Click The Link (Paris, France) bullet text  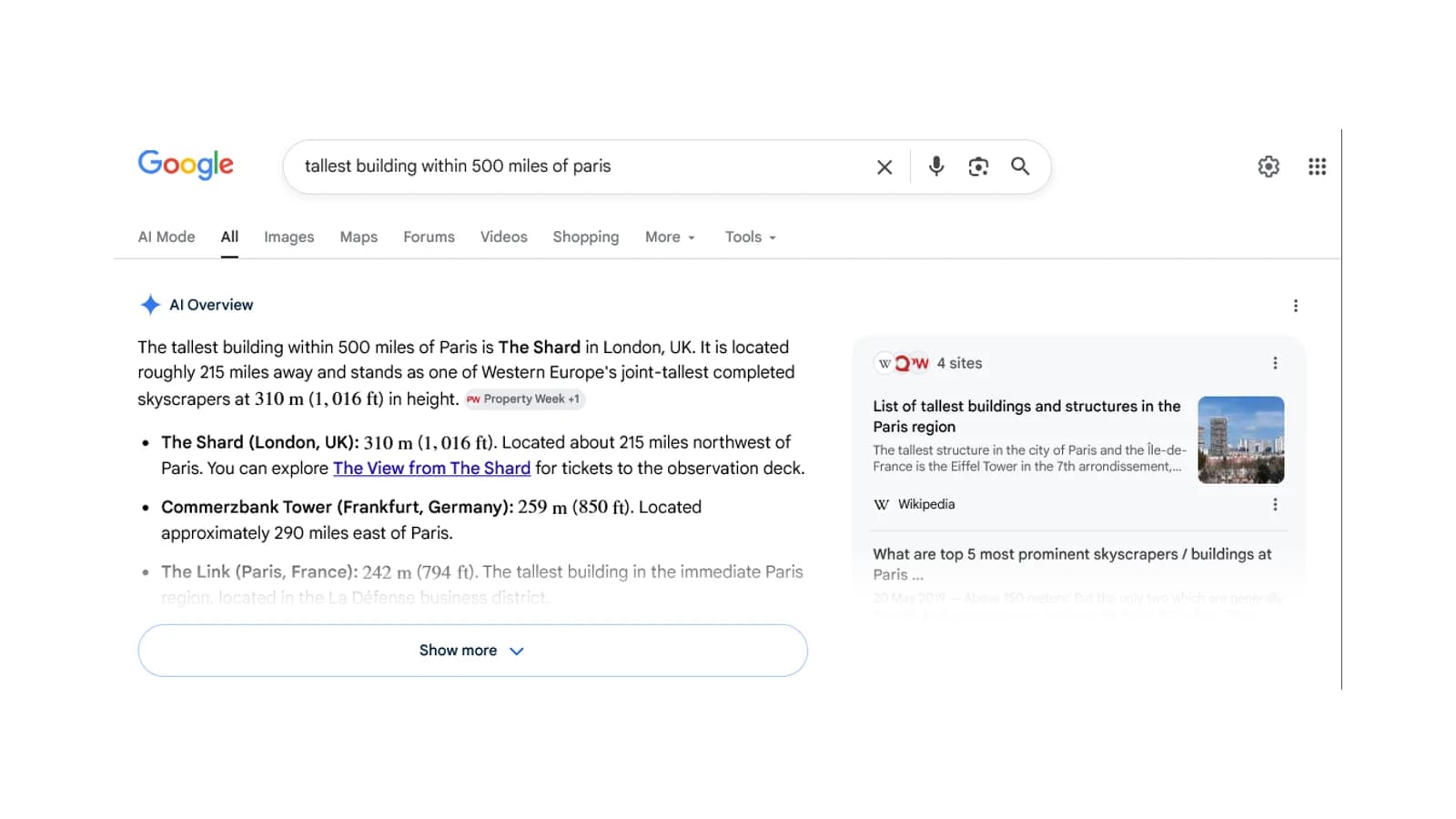[482, 584]
